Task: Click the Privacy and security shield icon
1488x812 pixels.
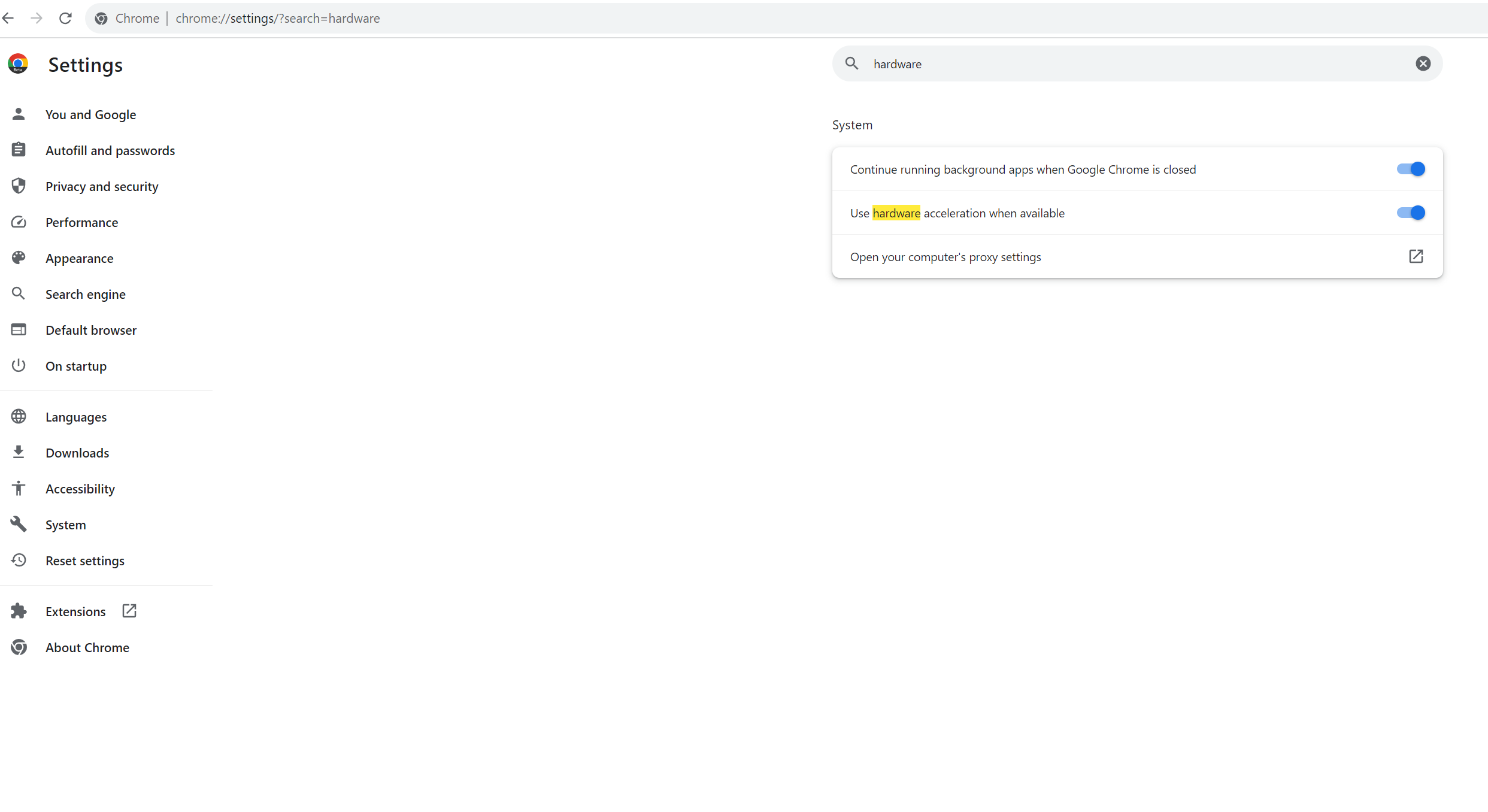Action: 19,186
